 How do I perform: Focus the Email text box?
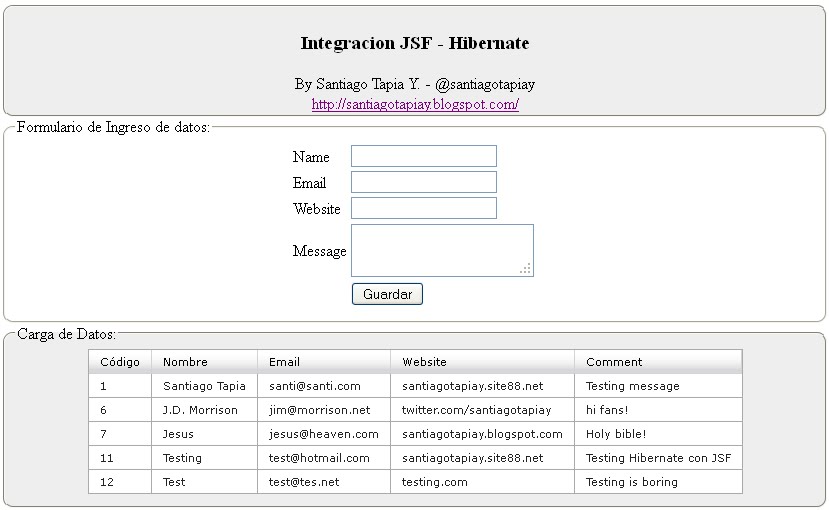click(423, 182)
